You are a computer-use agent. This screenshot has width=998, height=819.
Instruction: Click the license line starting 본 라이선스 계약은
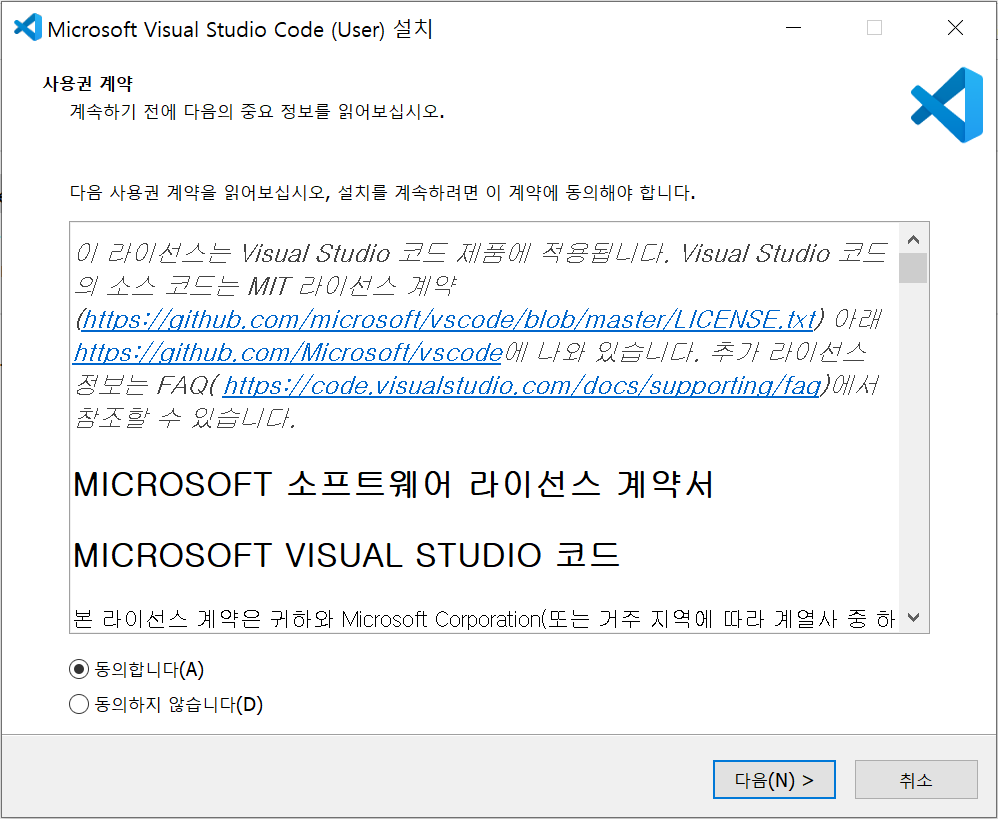tap(484, 619)
